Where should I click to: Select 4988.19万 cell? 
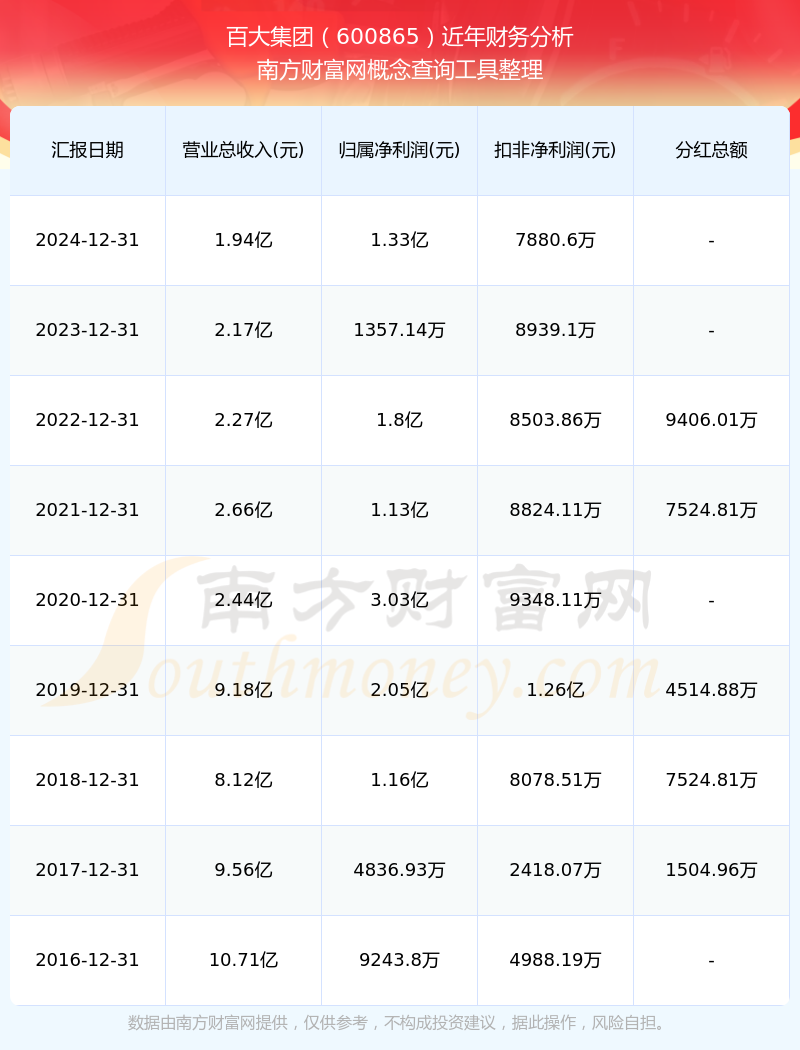coord(556,960)
